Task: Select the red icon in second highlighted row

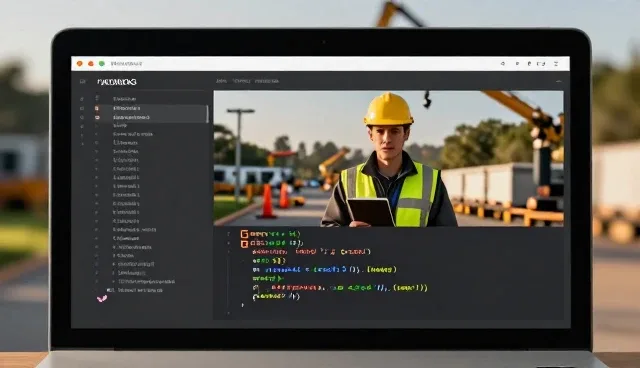Action: 97,117
